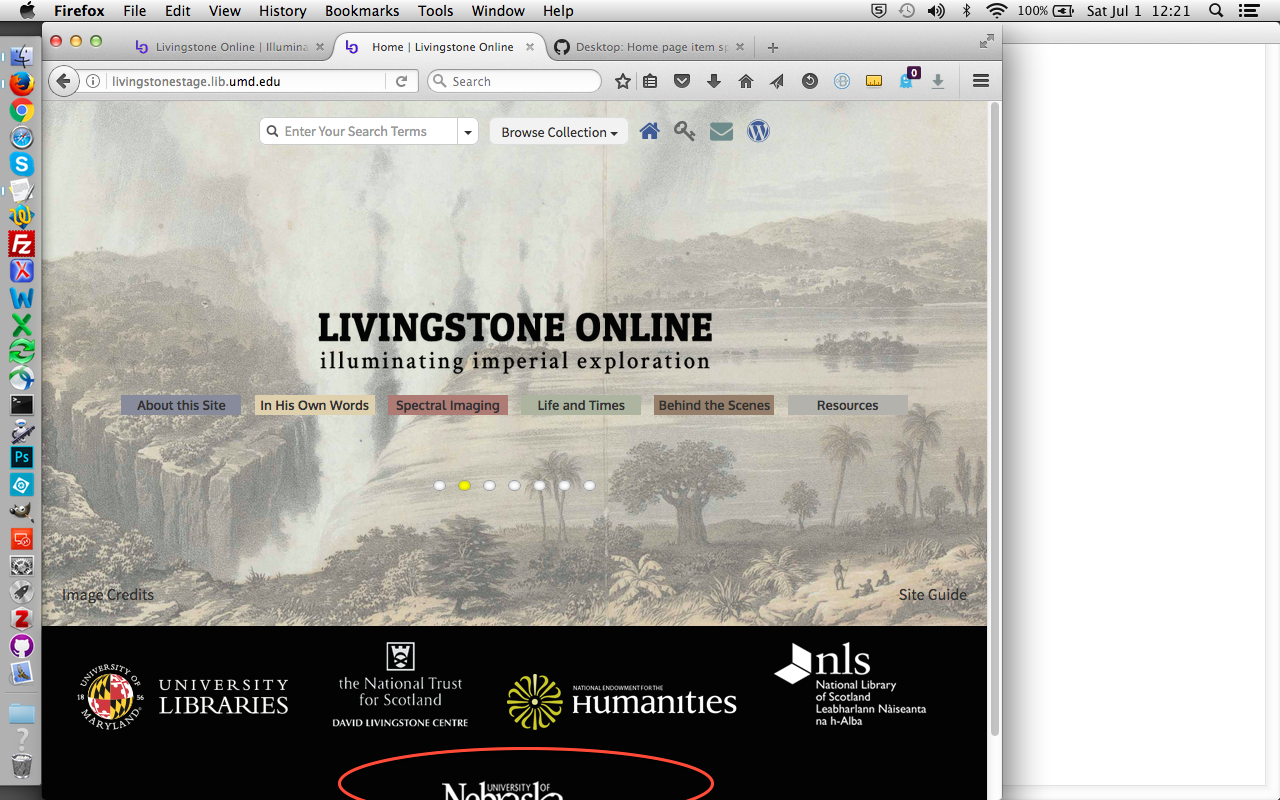
Task: Open the Tools menu
Action: pos(436,11)
